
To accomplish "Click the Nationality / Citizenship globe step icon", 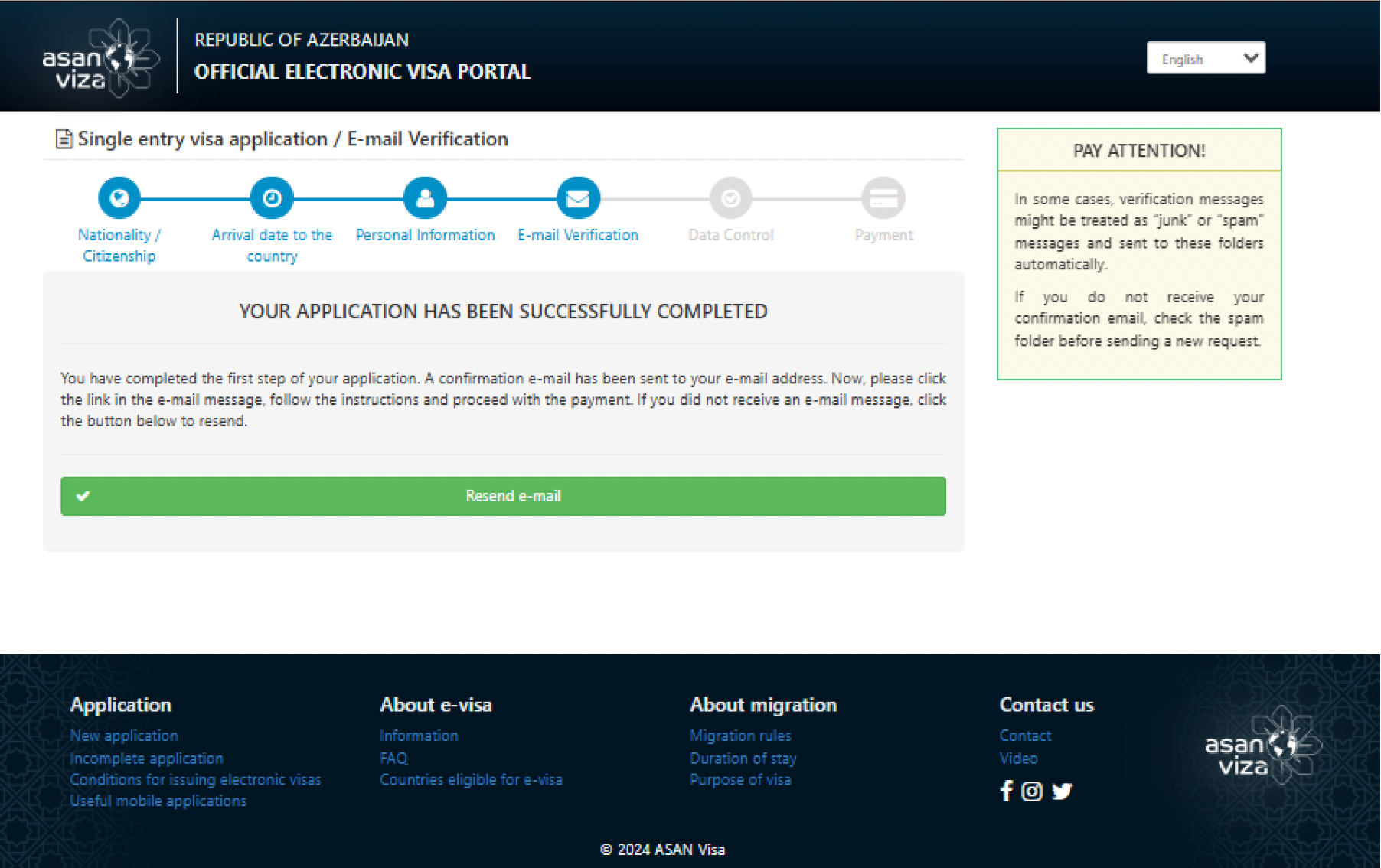I will pos(119,198).
